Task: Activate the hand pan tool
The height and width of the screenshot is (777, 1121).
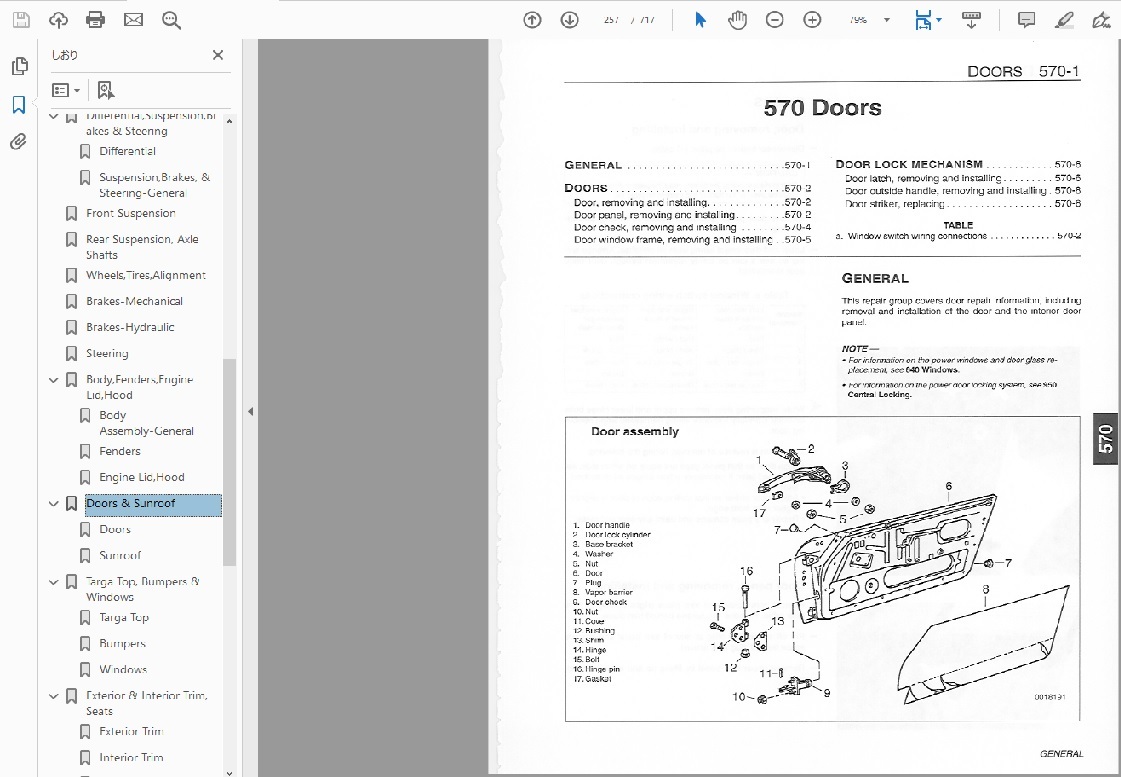Action: coord(737,20)
